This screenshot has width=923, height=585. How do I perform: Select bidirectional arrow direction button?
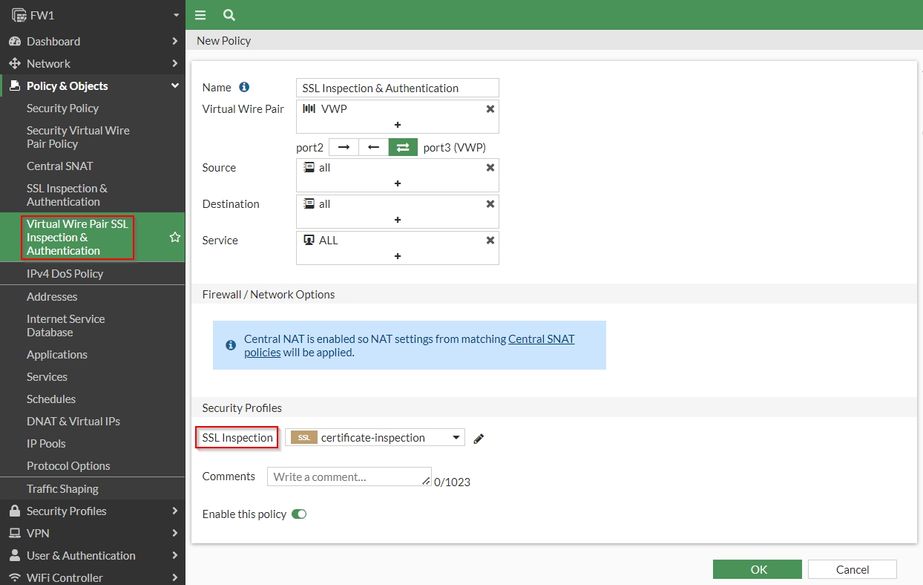click(403, 147)
